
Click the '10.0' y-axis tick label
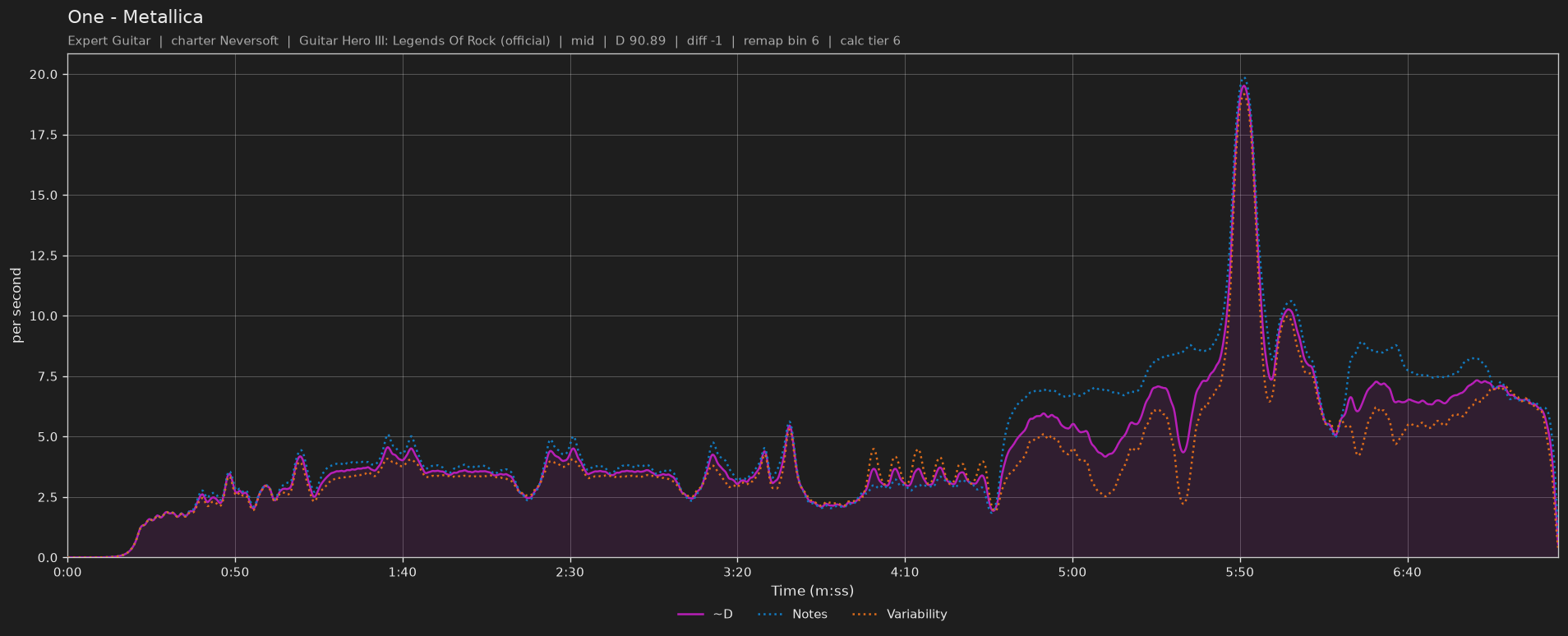pos(43,316)
